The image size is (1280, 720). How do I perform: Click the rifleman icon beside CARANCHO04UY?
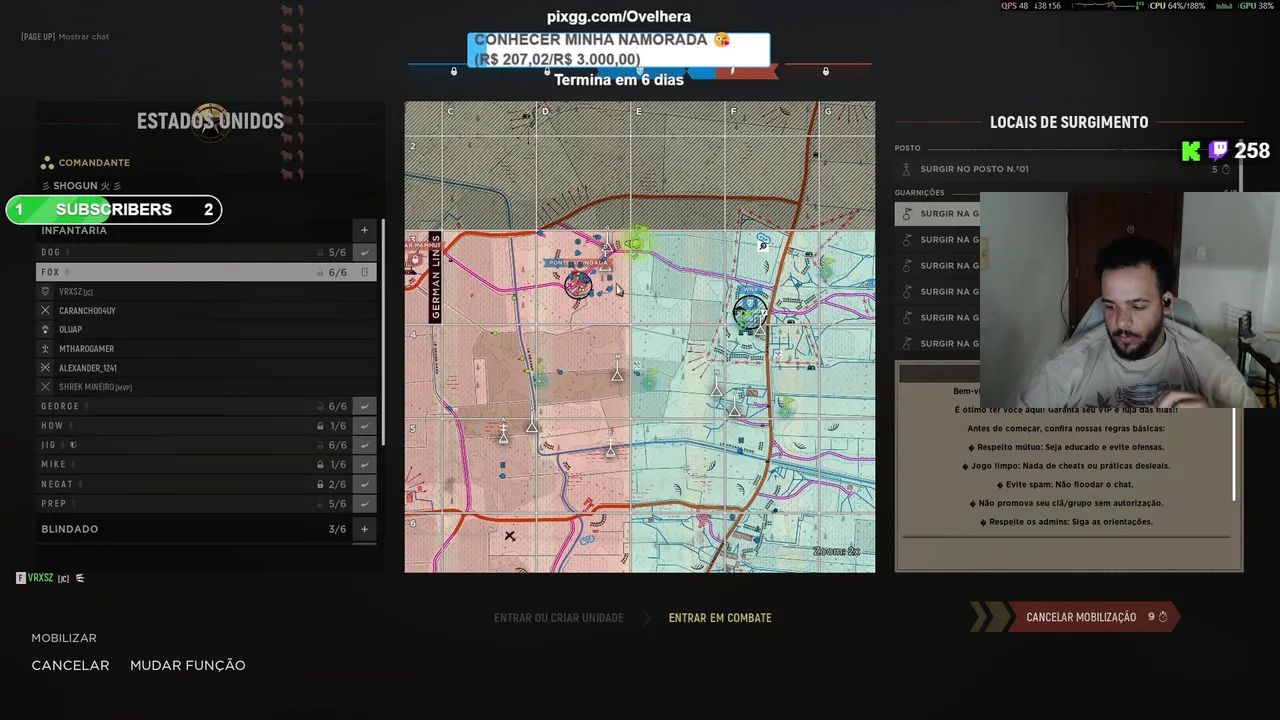45,311
